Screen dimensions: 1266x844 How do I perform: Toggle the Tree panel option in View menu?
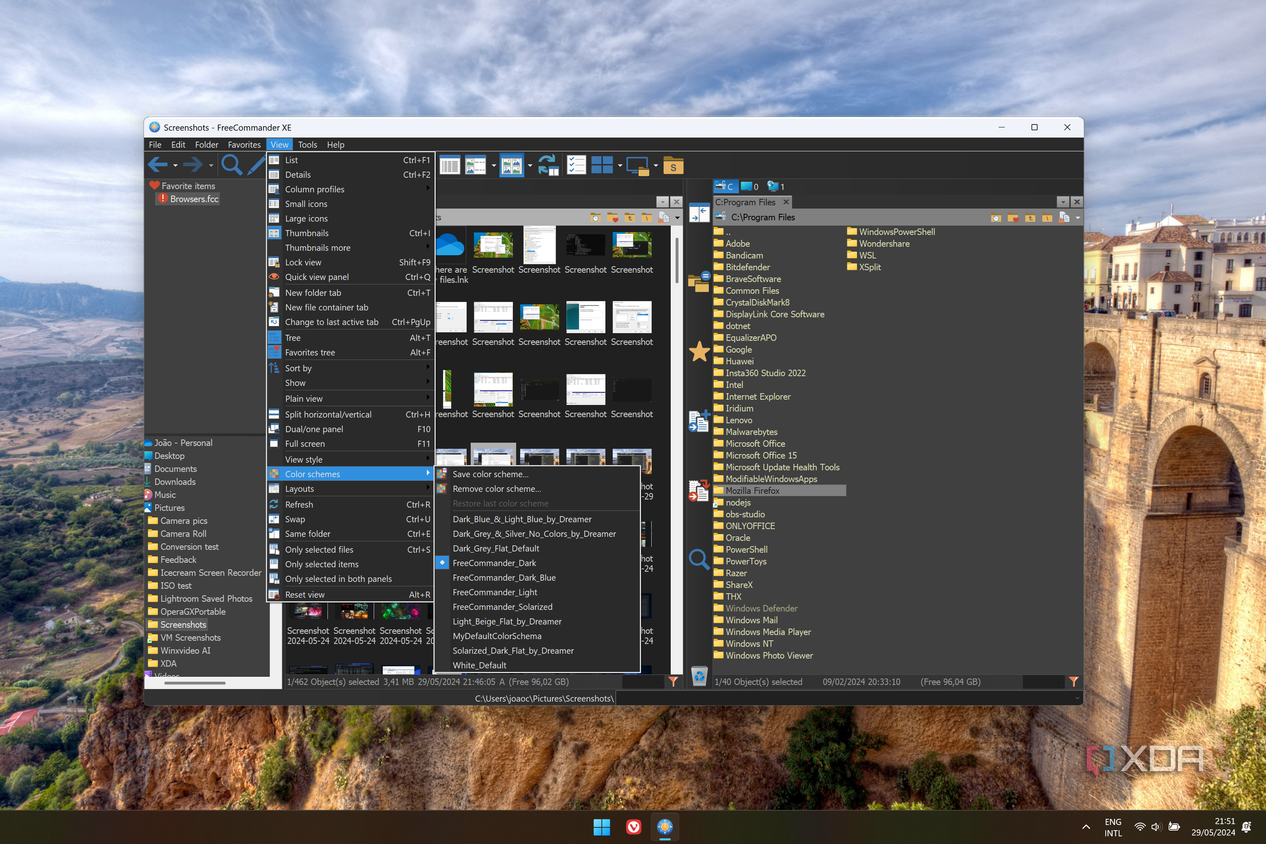coord(350,338)
